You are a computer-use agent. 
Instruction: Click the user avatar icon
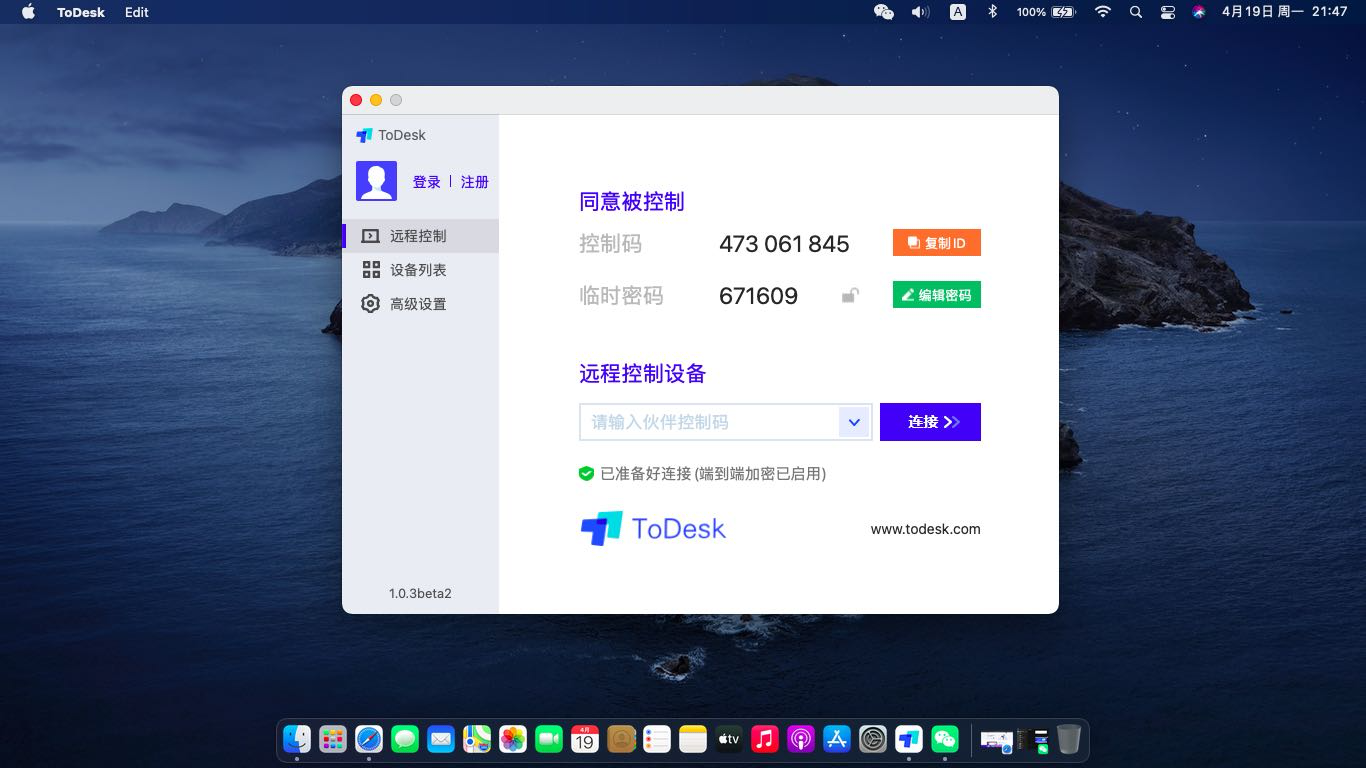[x=376, y=181]
